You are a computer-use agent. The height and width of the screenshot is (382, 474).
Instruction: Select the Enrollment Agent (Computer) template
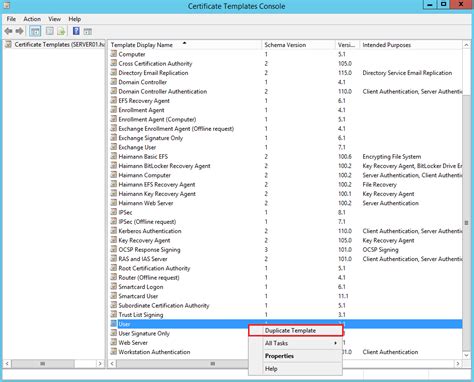[157, 119]
